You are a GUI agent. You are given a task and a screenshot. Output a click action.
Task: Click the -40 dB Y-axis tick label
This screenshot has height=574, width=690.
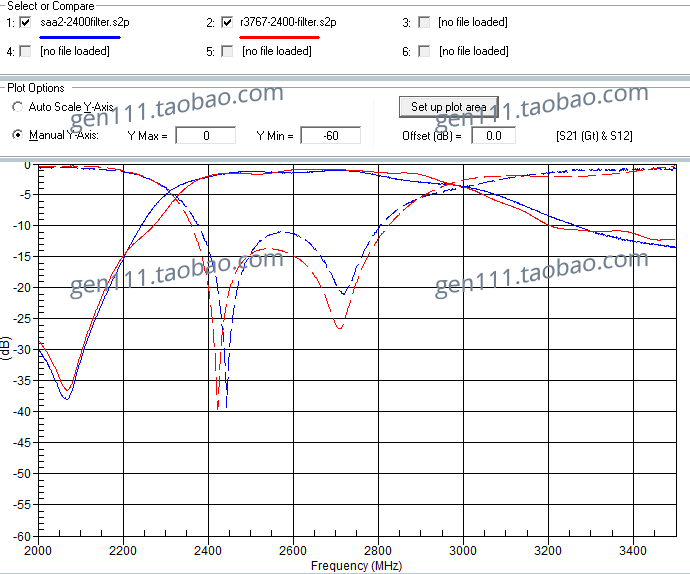pyautogui.click(x=22, y=412)
